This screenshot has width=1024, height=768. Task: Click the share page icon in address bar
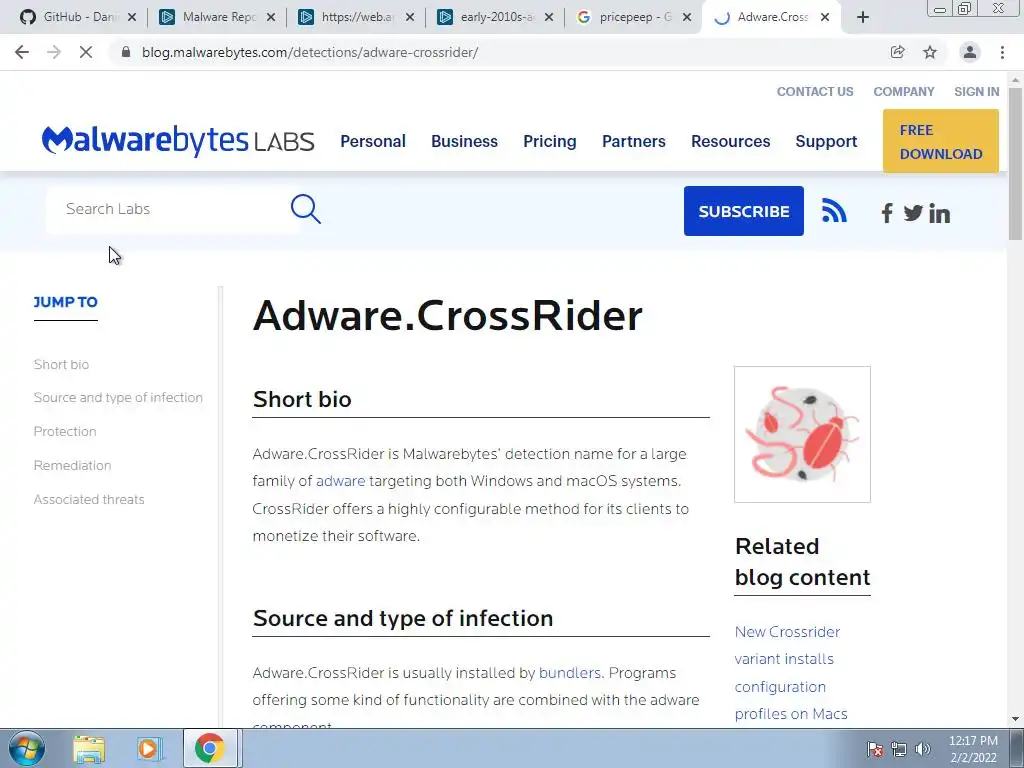click(x=897, y=52)
